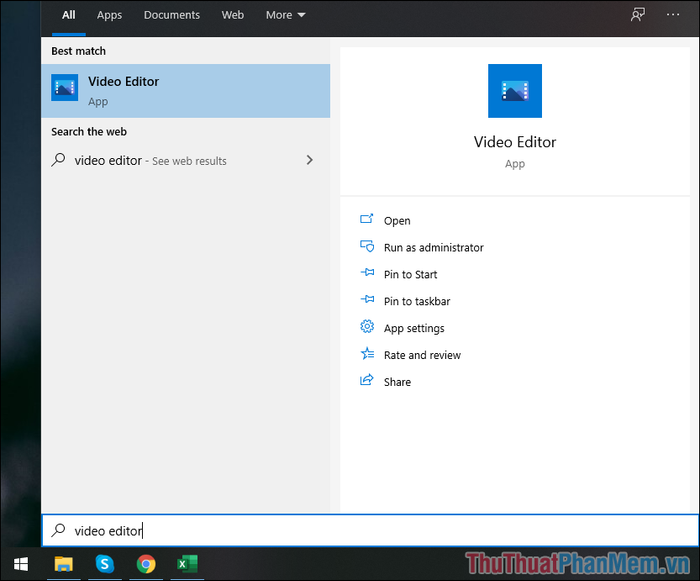
Task: Click the Video Editor icon in Best match
Action: coord(65,88)
